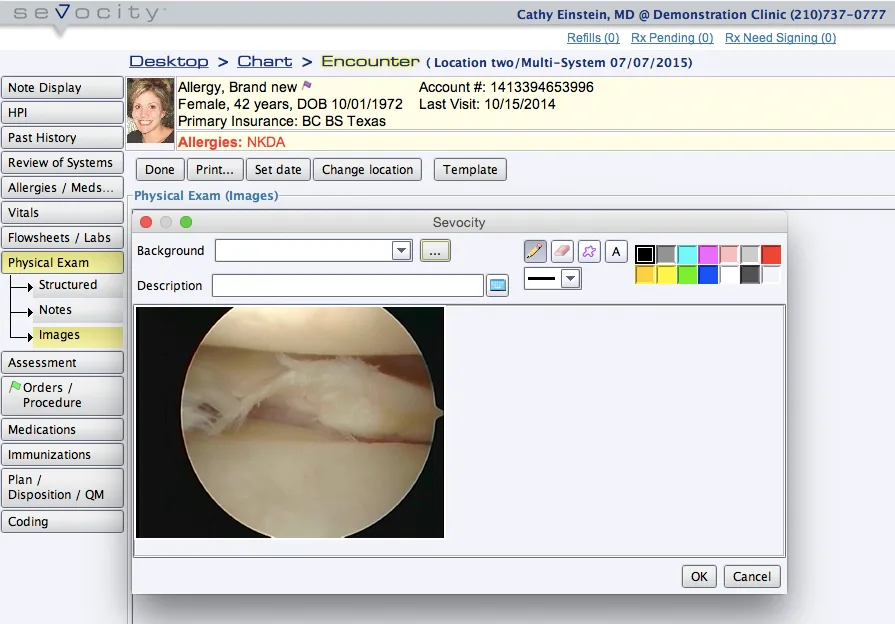The image size is (895, 624).
Task: Pick the red drawing color swatch
Action: coord(771,254)
